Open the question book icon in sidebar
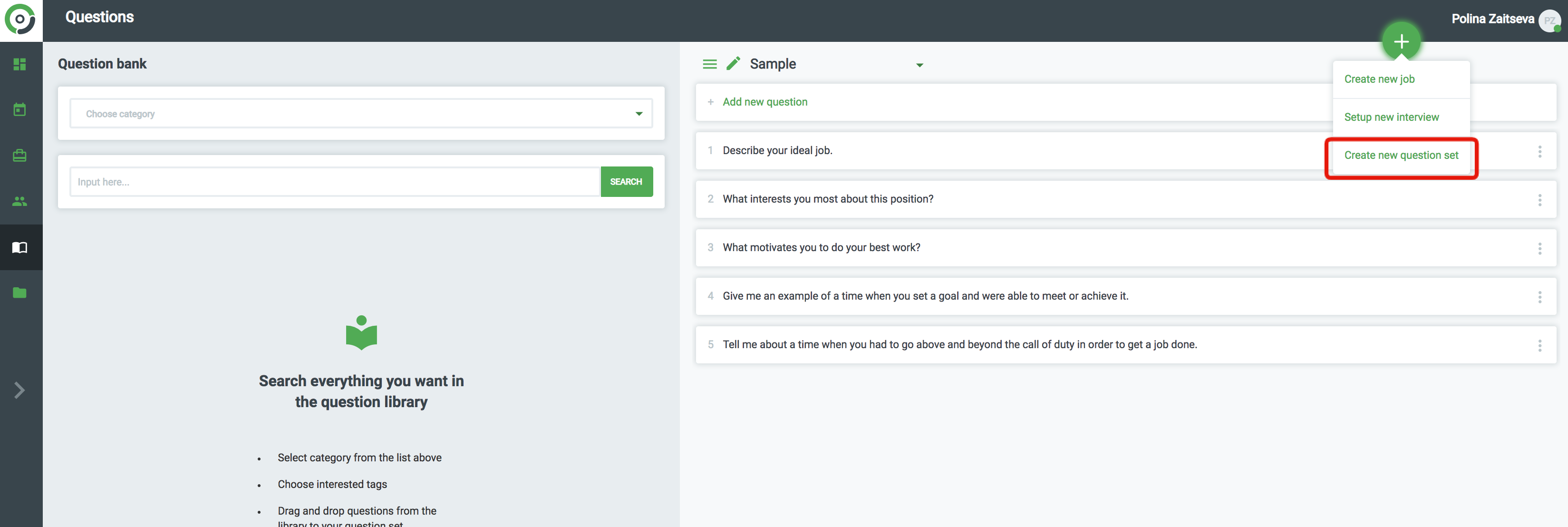Image resolution: width=1568 pixels, height=527 pixels. point(19,247)
